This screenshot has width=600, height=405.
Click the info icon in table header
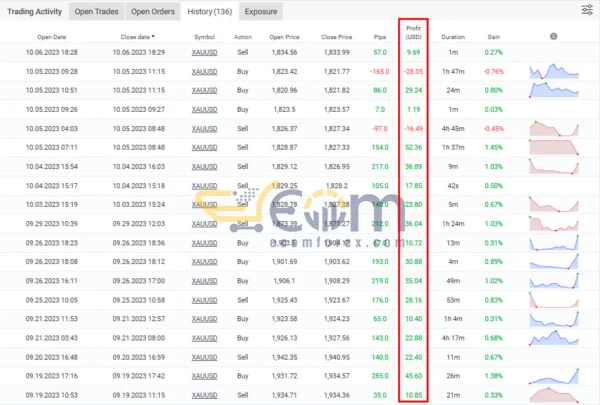[553, 36]
